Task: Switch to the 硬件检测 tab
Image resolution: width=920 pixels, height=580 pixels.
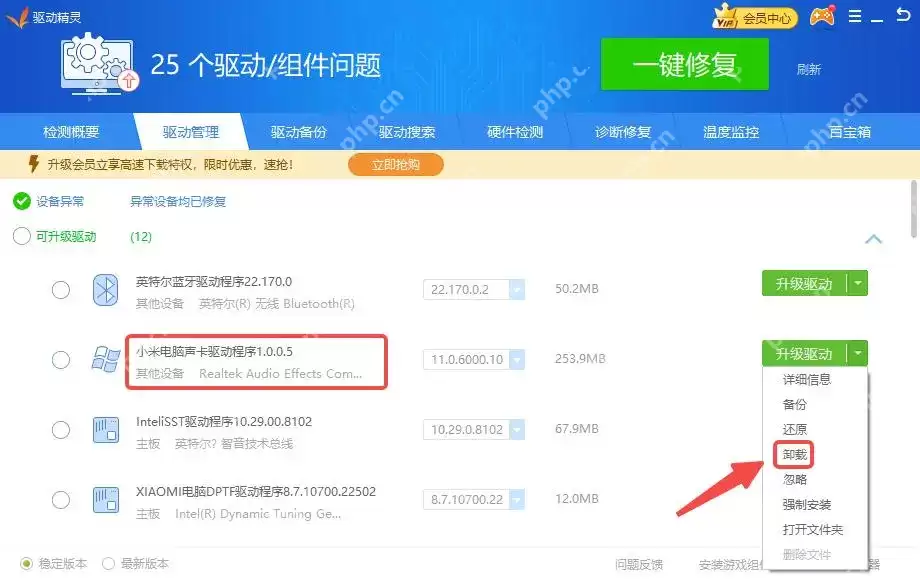Action: coord(515,132)
